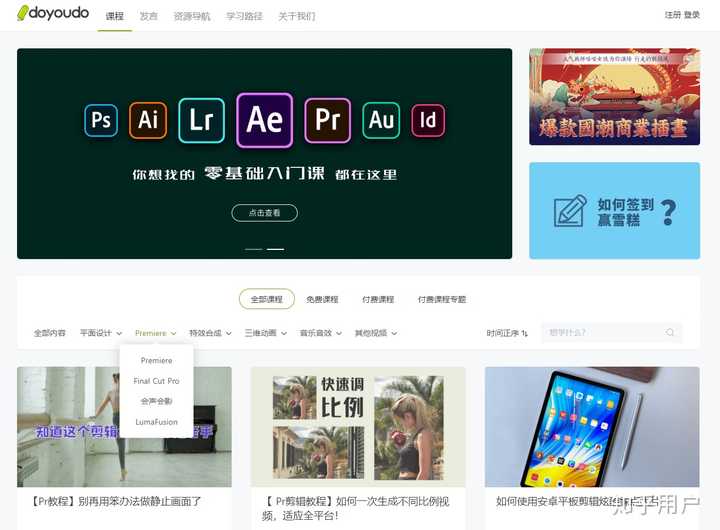Screen dimensions: 720x530
Task: Click the Ae After Effects icon in banner
Action: point(264,120)
